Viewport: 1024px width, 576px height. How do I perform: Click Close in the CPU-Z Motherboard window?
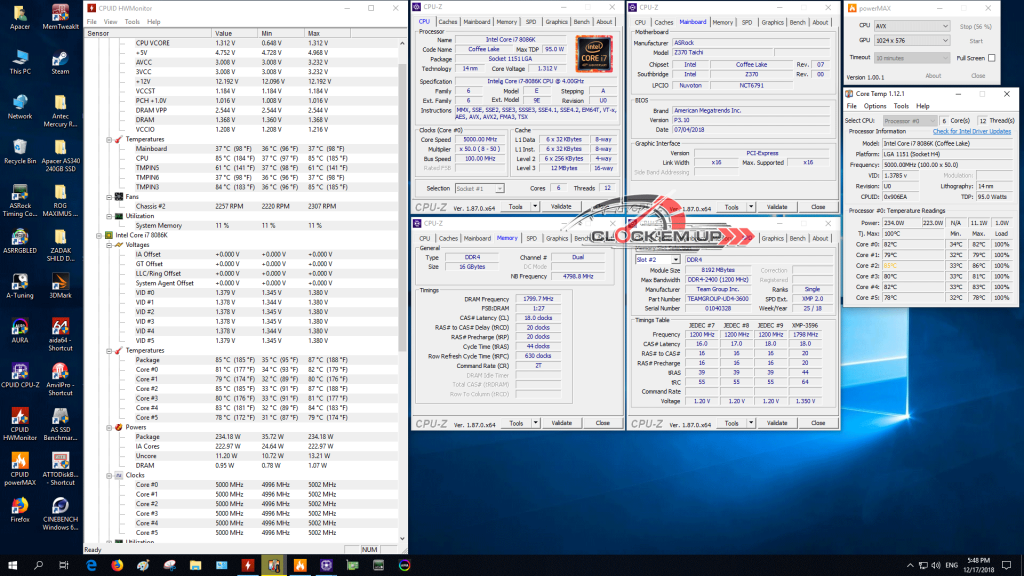tap(818, 207)
